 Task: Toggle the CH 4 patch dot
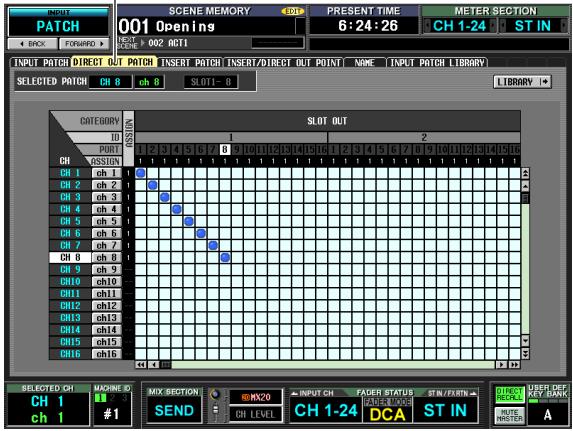click(177, 209)
